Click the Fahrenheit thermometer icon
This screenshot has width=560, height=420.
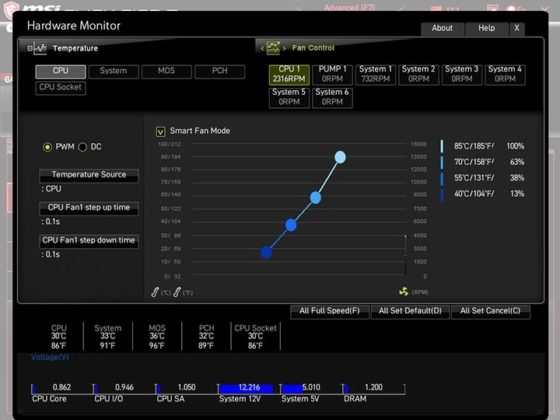click(177, 292)
